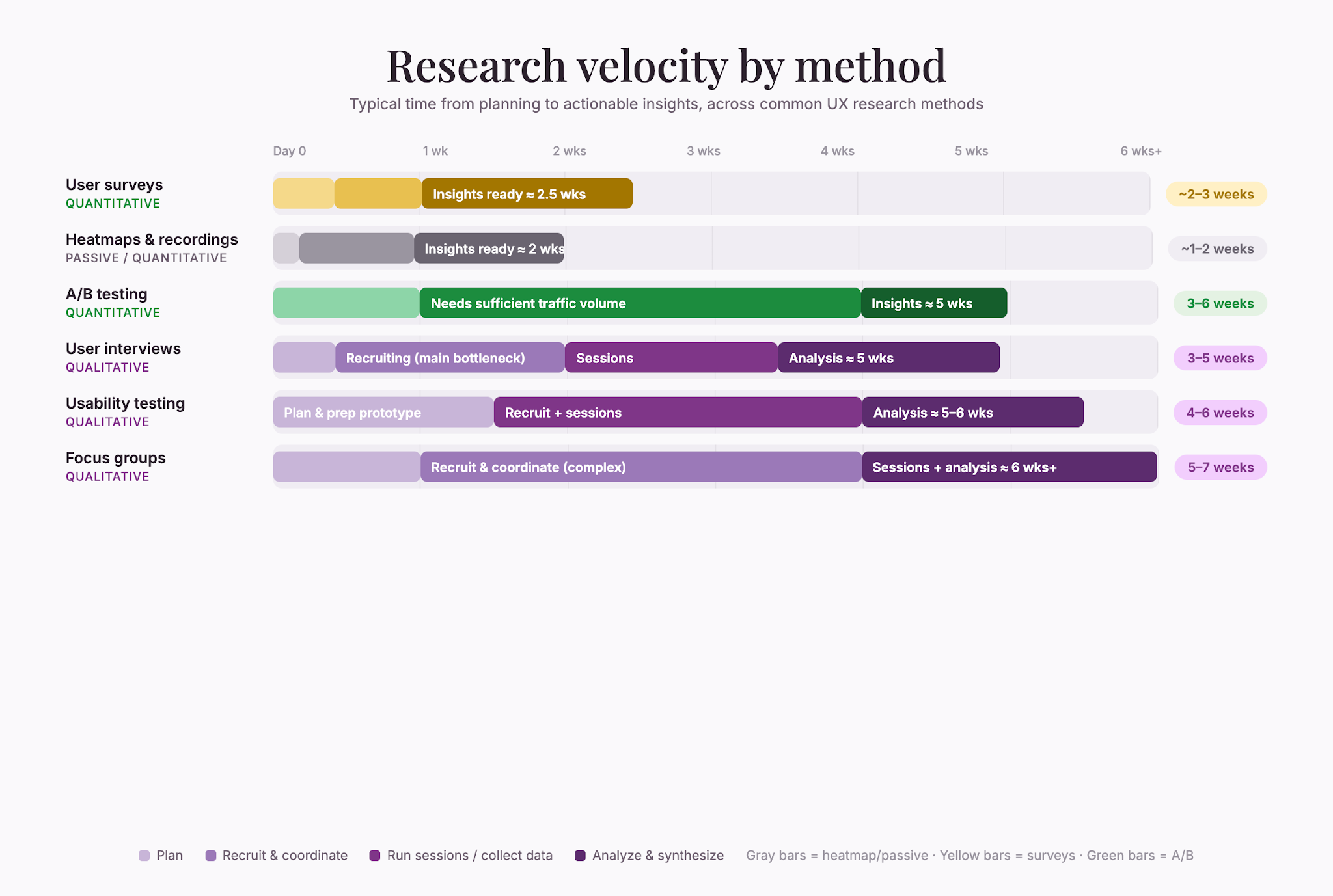Click the light purple plan segment in User interviews

pyautogui.click(x=304, y=357)
